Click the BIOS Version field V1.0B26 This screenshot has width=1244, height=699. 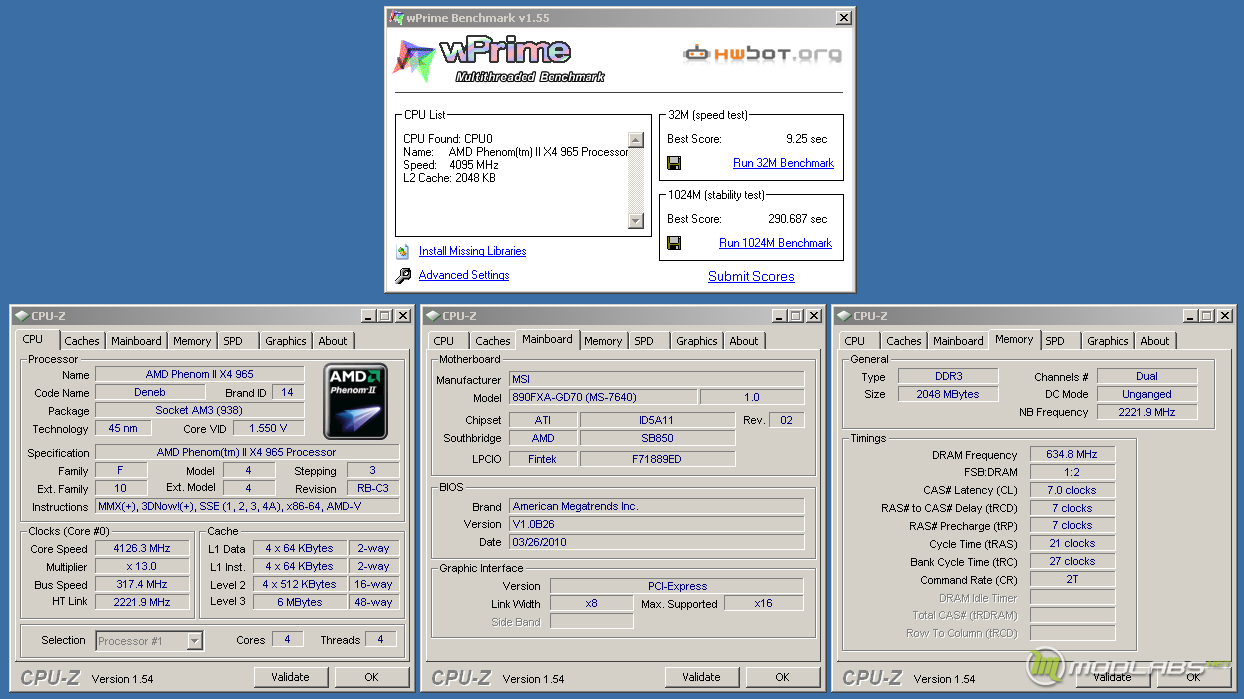tap(656, 524)
